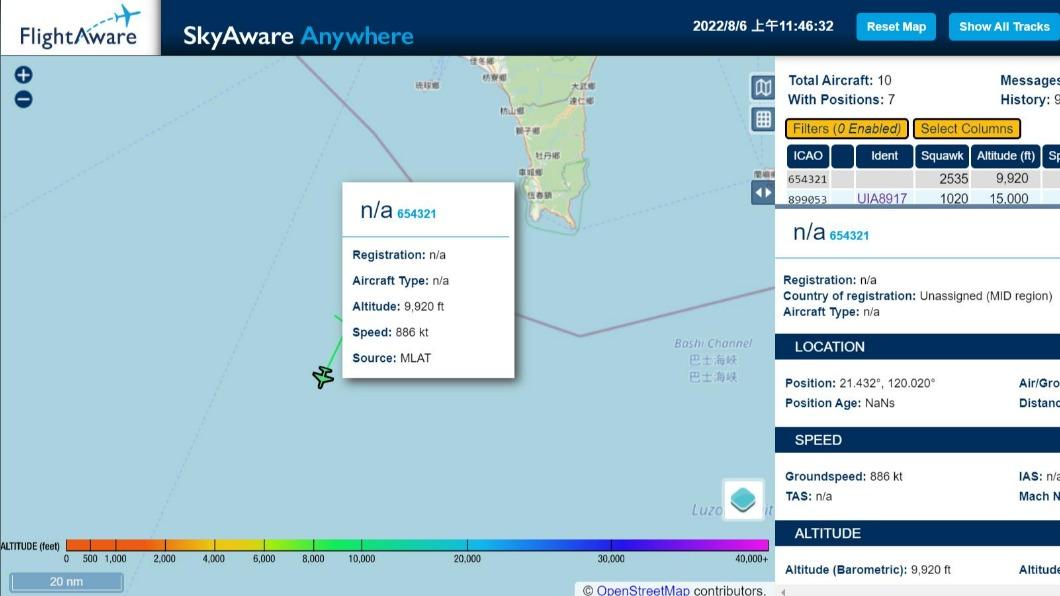
Task: Click the Source: MLAT line in popup
Action: click(x=391, y=358)
